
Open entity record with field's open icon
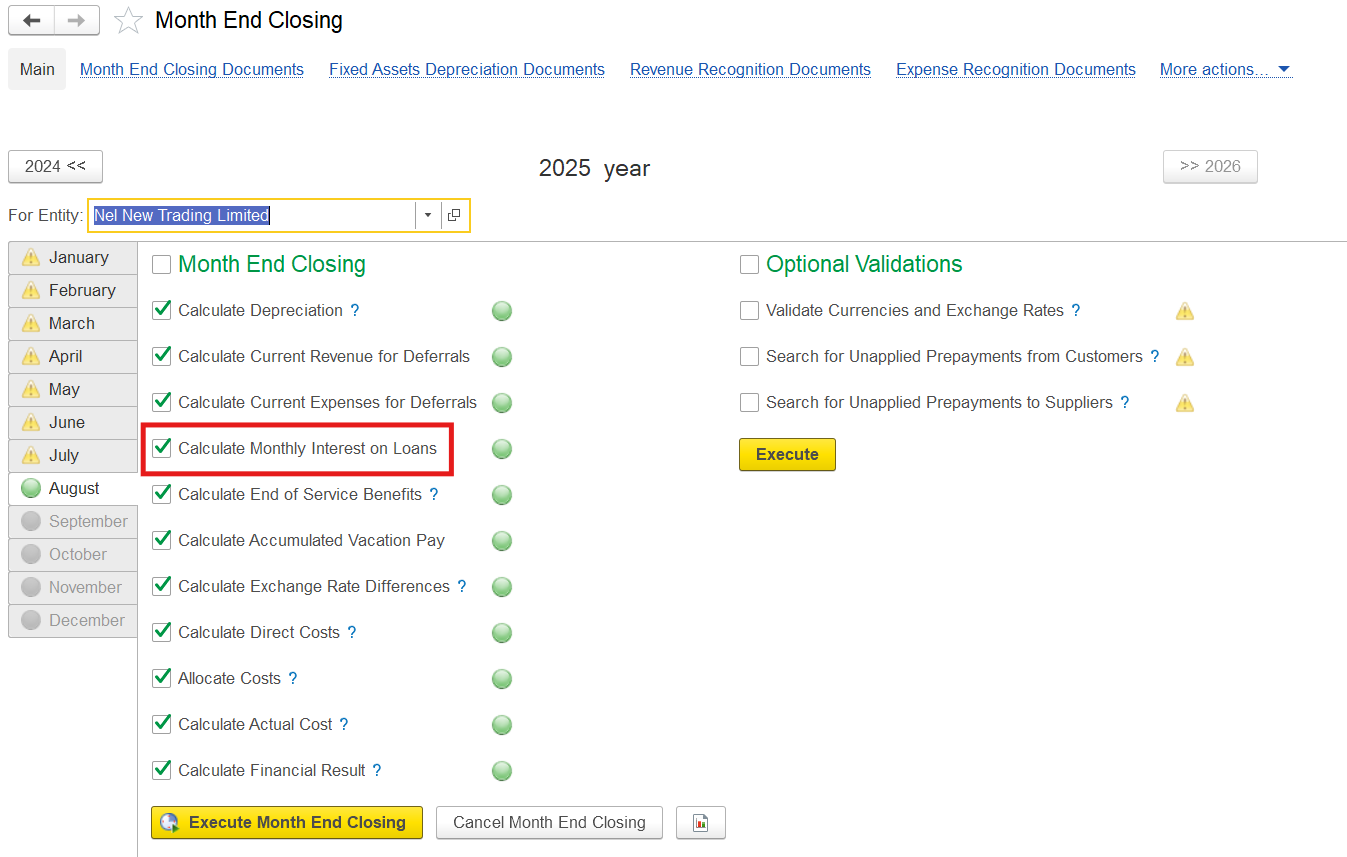[454, 215]
